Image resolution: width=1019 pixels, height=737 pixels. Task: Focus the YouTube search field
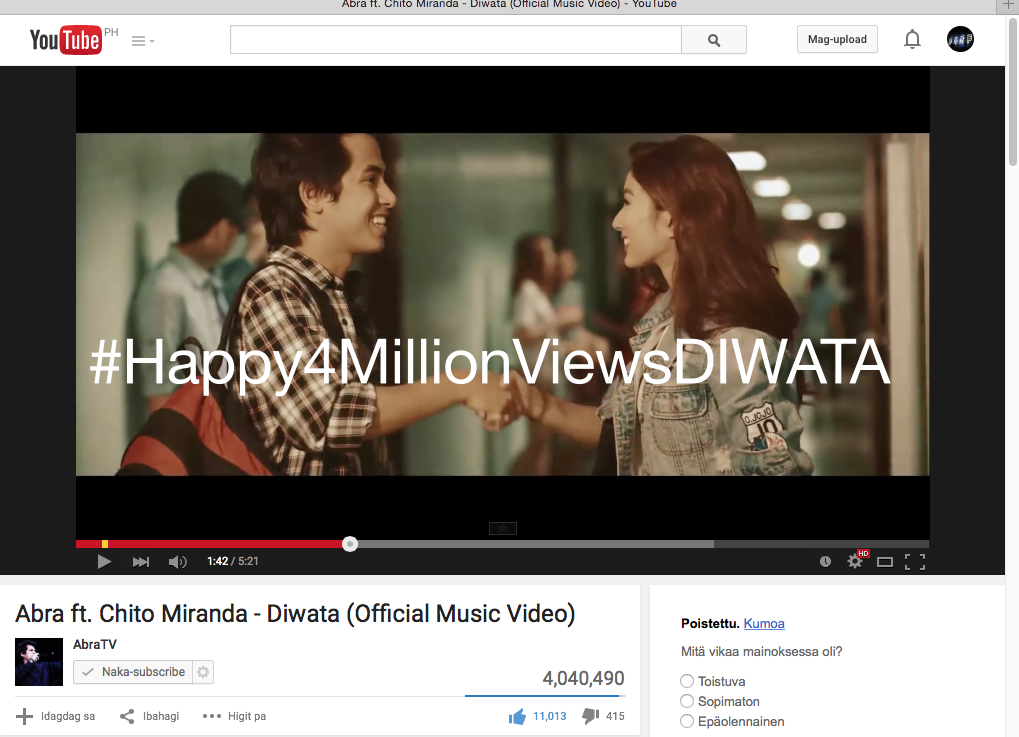click(x=456, y=40)
